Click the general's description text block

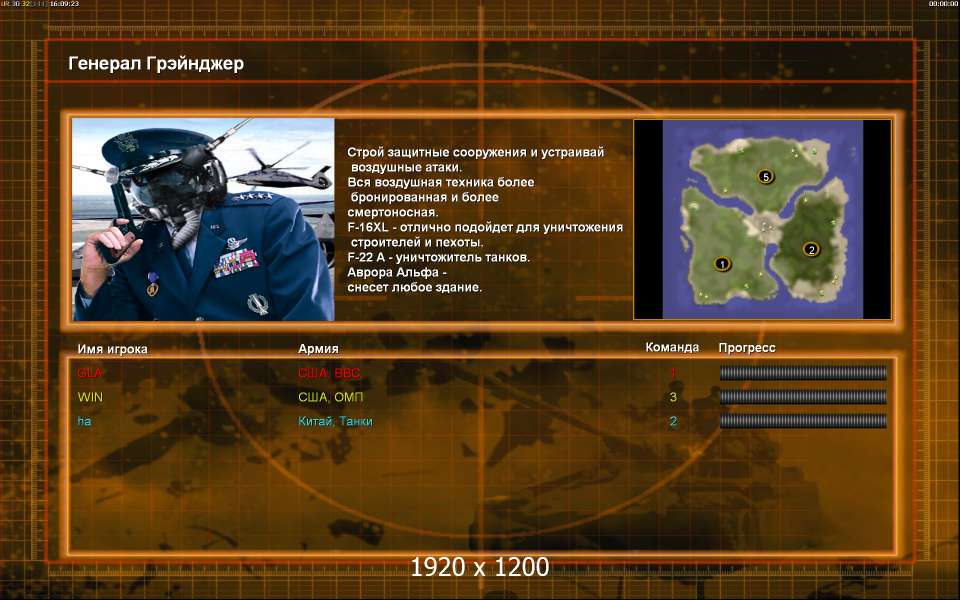tap(485, 219)
